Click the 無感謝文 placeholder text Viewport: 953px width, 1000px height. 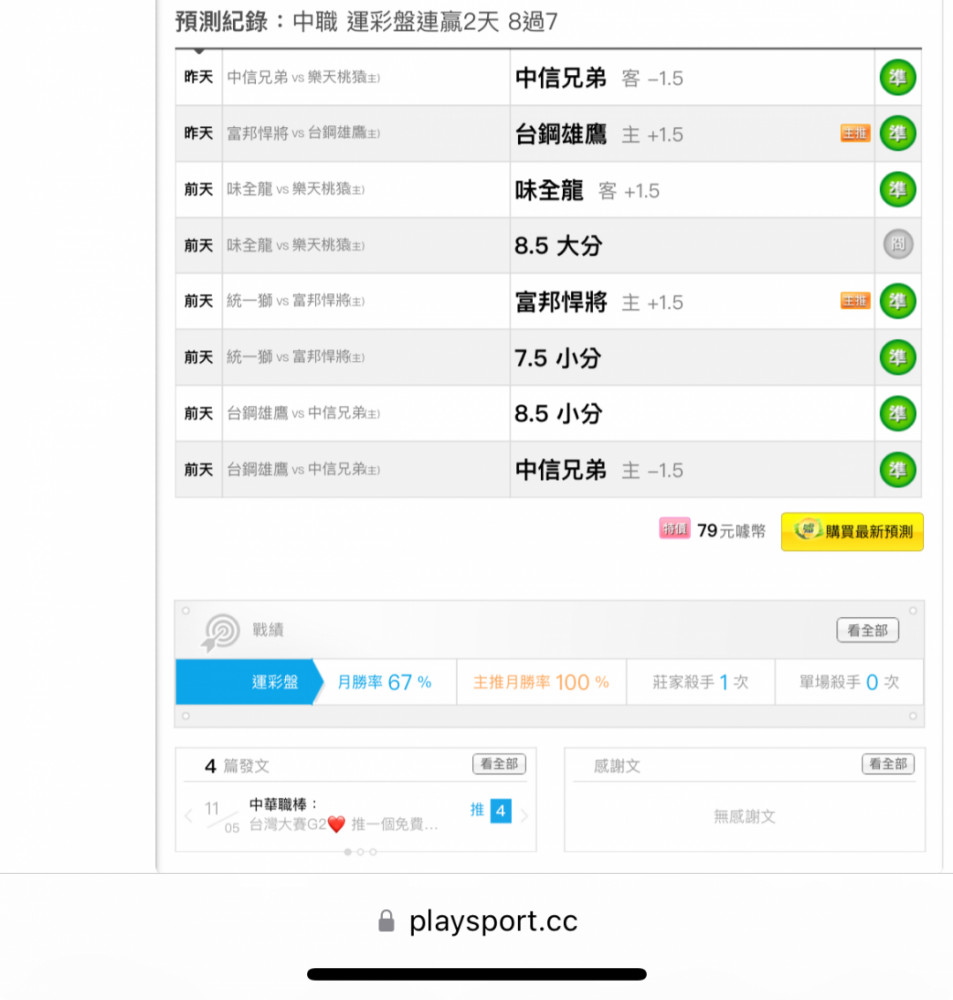point(744,816)
